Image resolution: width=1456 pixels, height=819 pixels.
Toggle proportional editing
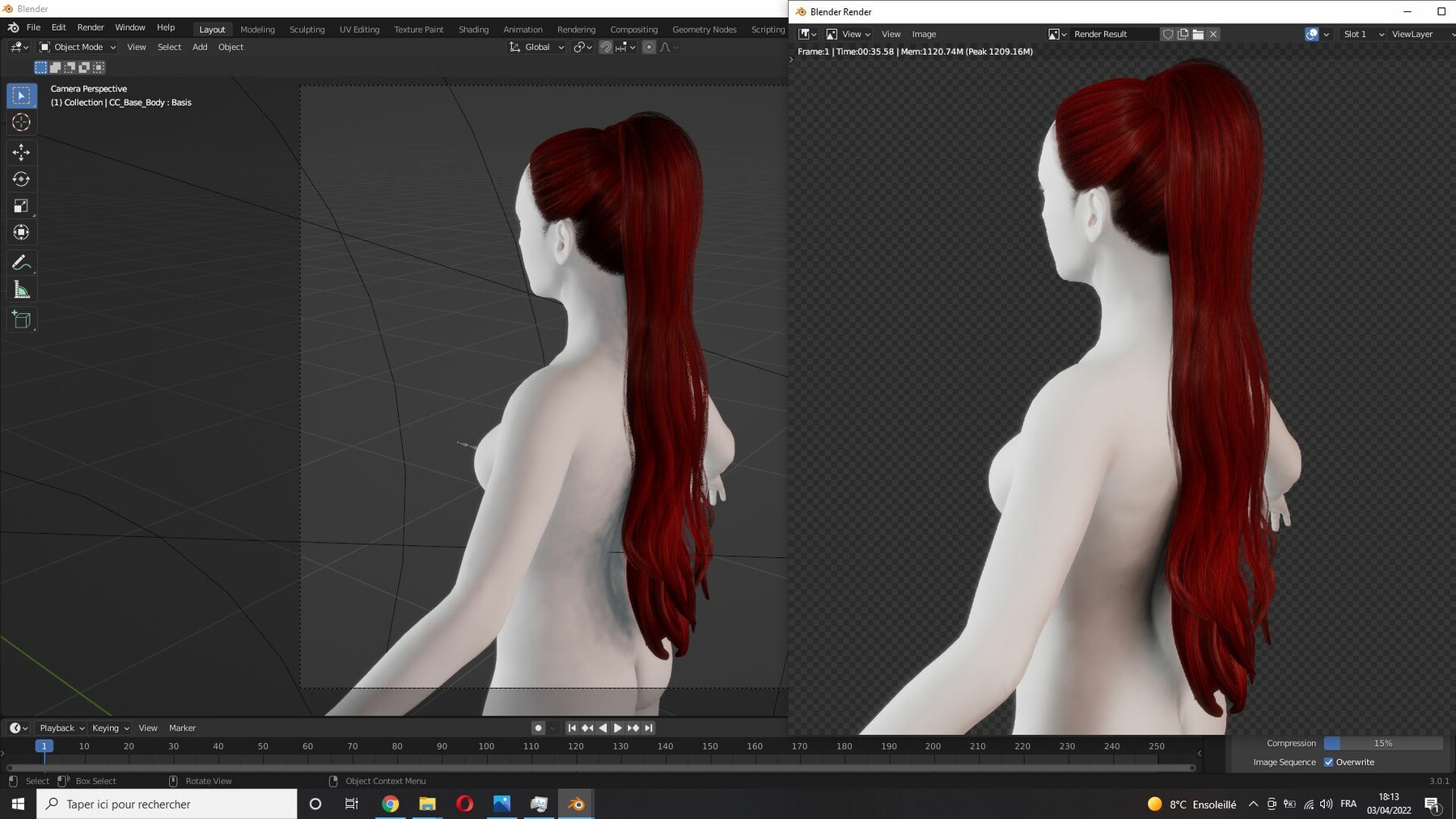[649, 47]
